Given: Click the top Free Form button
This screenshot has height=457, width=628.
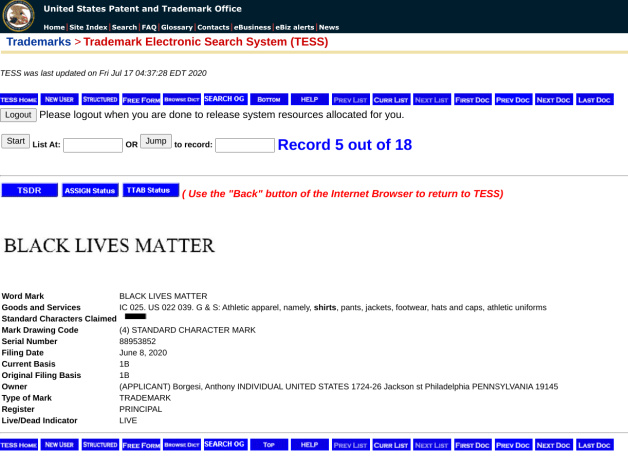Looking at the screenshot, I should point(141,99).
